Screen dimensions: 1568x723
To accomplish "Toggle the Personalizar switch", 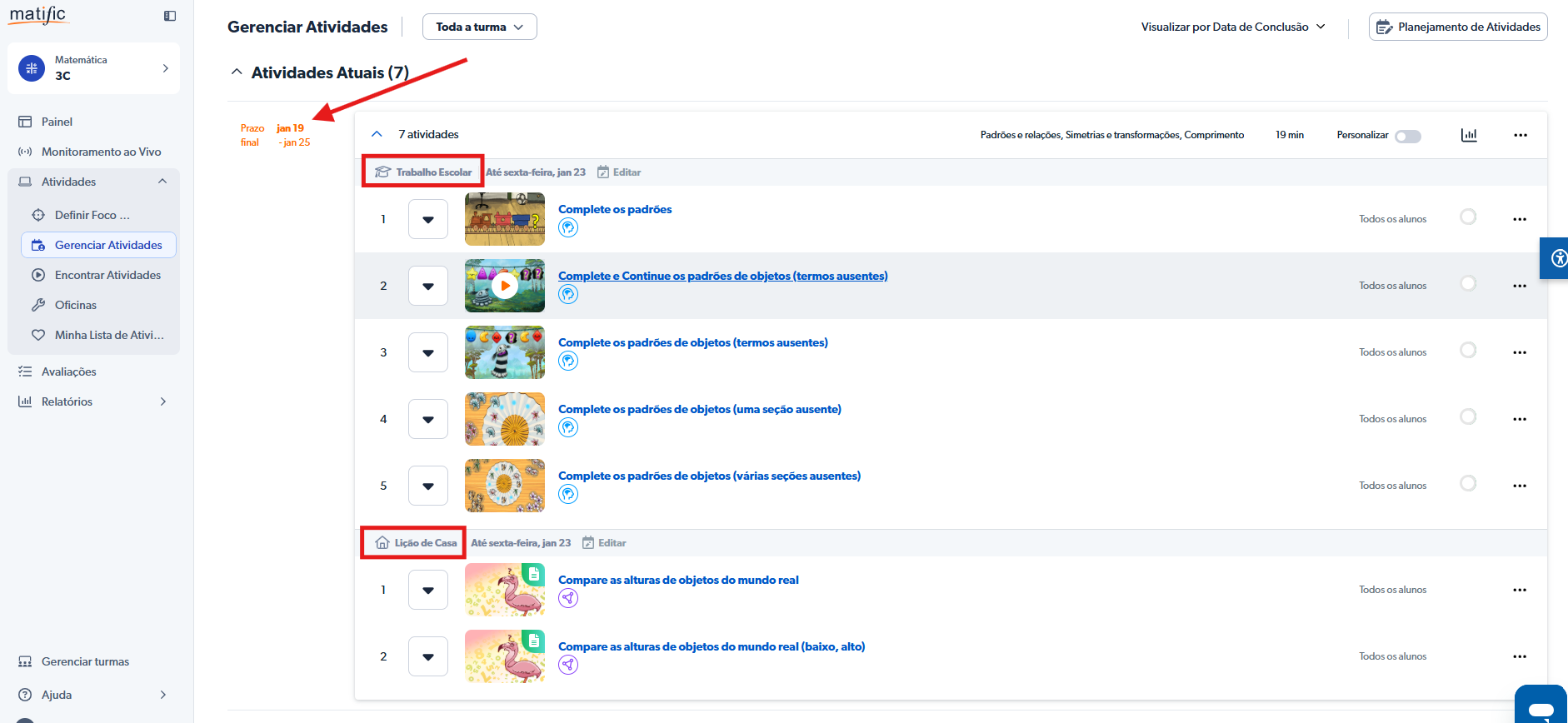I will (x=1408, y=137).
